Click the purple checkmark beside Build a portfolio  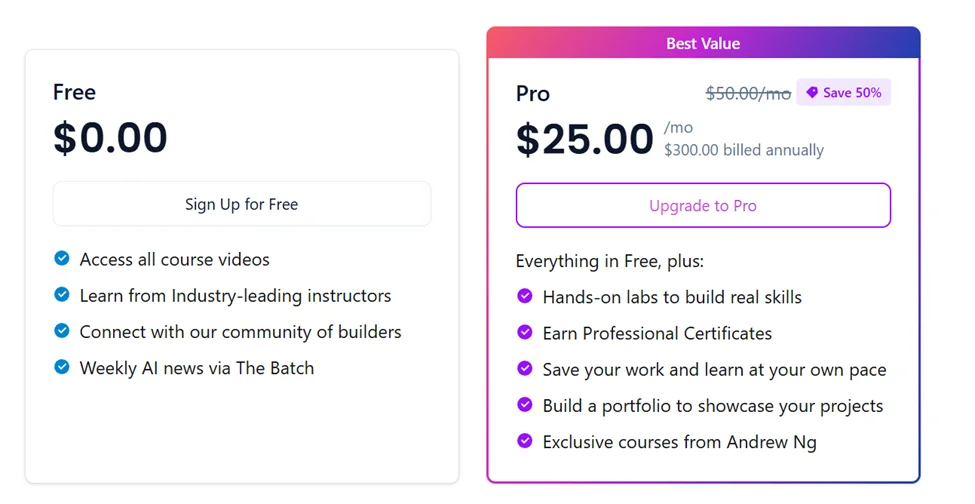(x=525, y=405)
